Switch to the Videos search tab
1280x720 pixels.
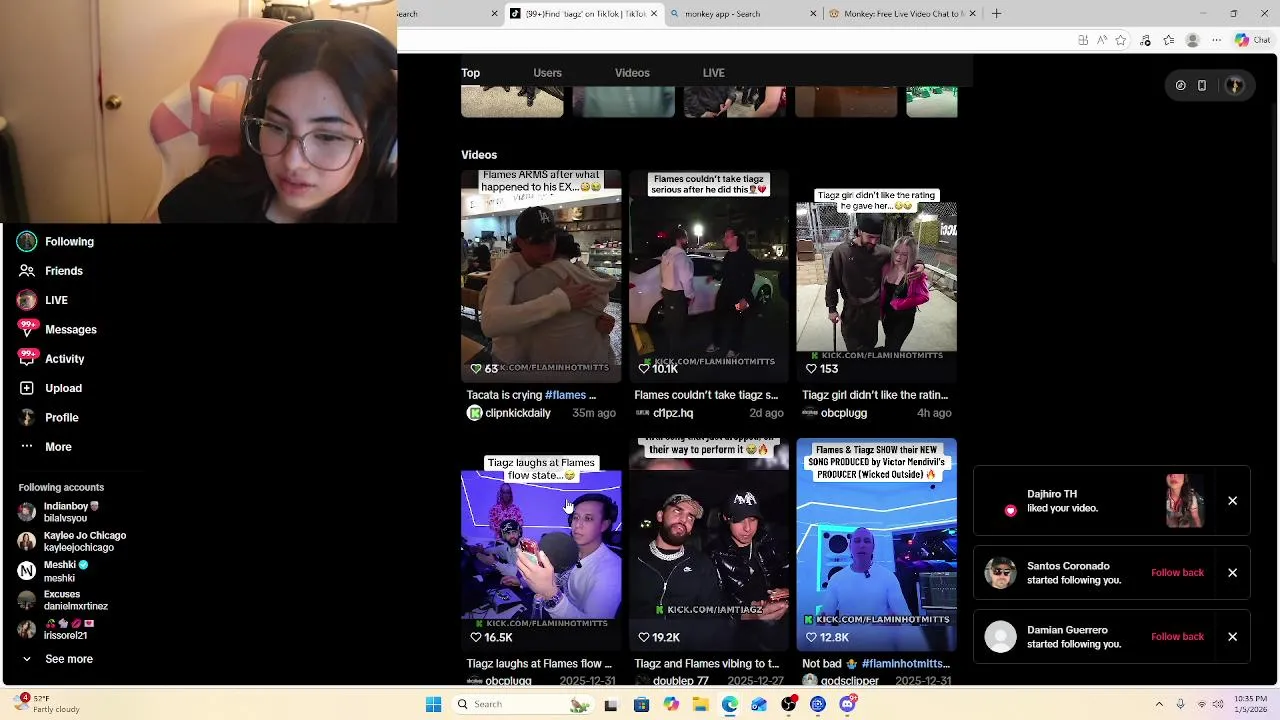tap(632, 73)
